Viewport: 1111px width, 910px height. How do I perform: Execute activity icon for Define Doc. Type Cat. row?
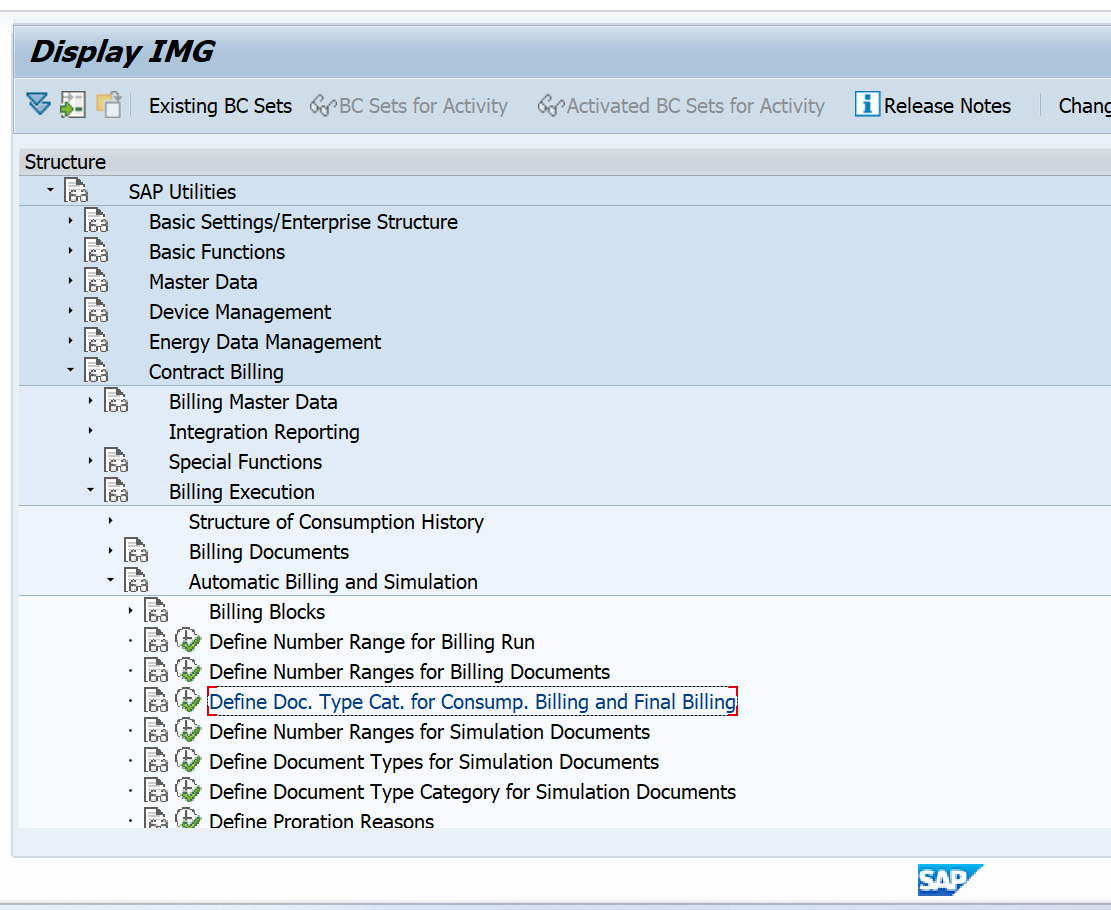click(188, 700)
